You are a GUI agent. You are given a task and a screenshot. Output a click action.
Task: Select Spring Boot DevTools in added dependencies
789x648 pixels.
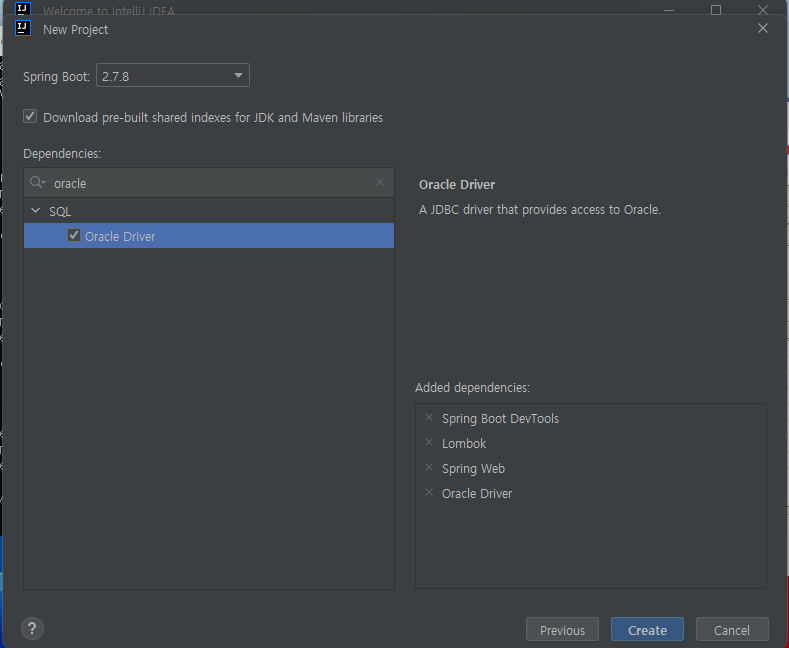(x=500, y=419)
